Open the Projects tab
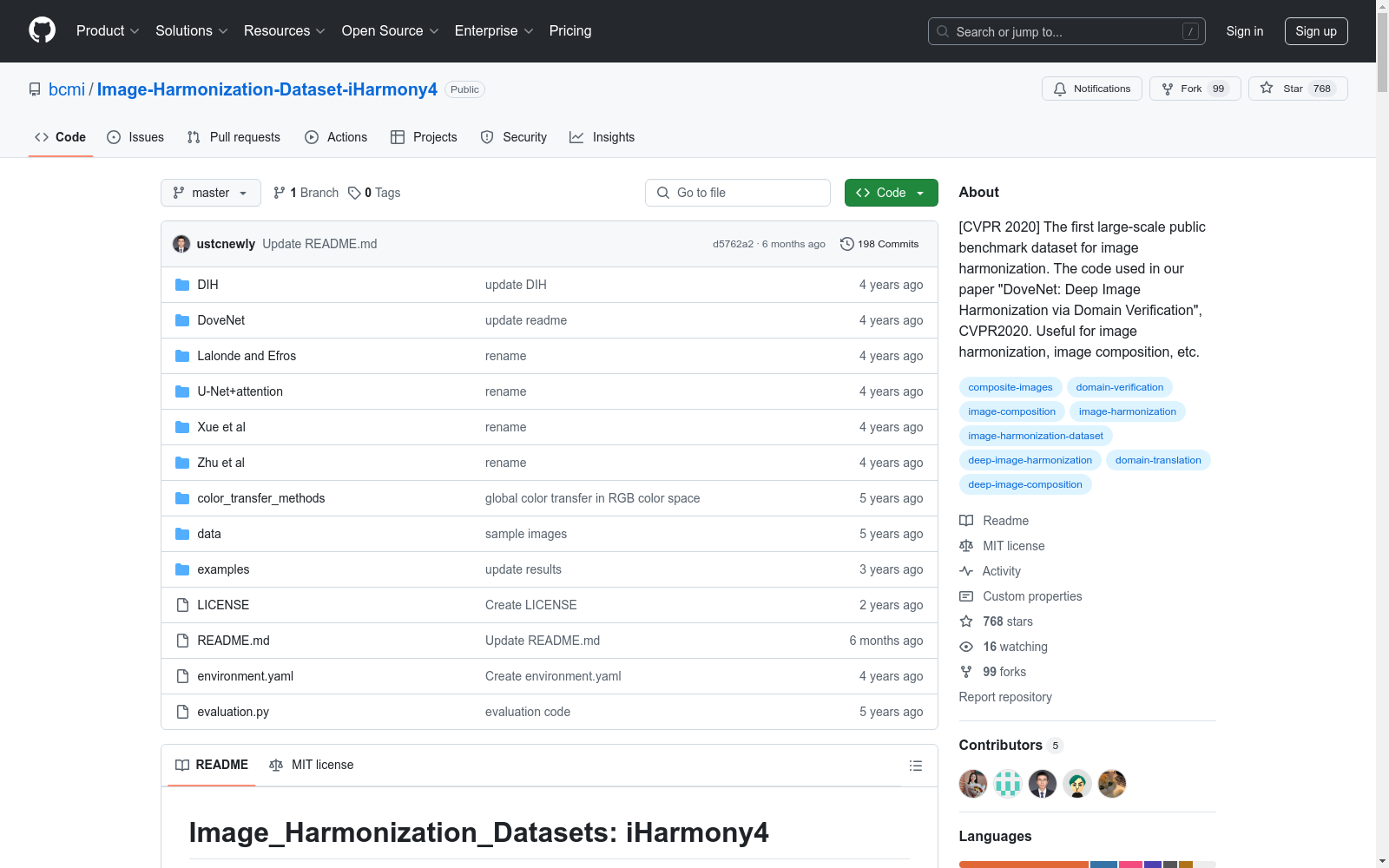 point(424,137)
